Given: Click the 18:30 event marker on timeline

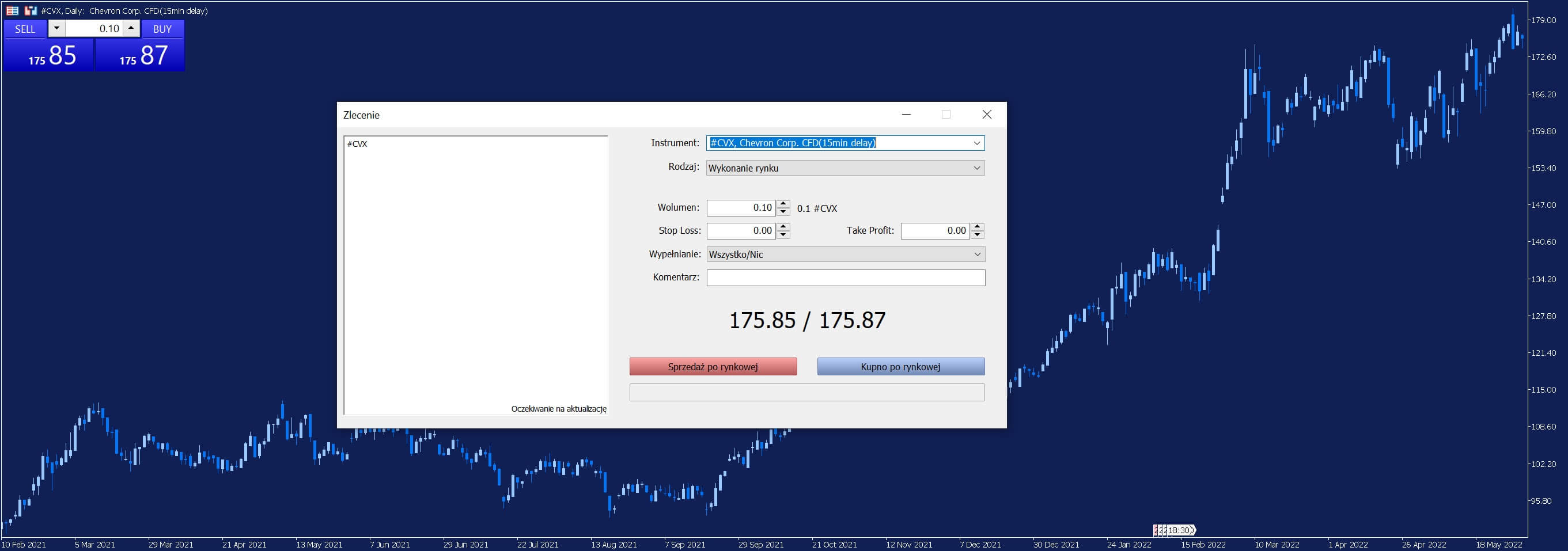Looking at the screenshot, I should [x=1174, y=530].
